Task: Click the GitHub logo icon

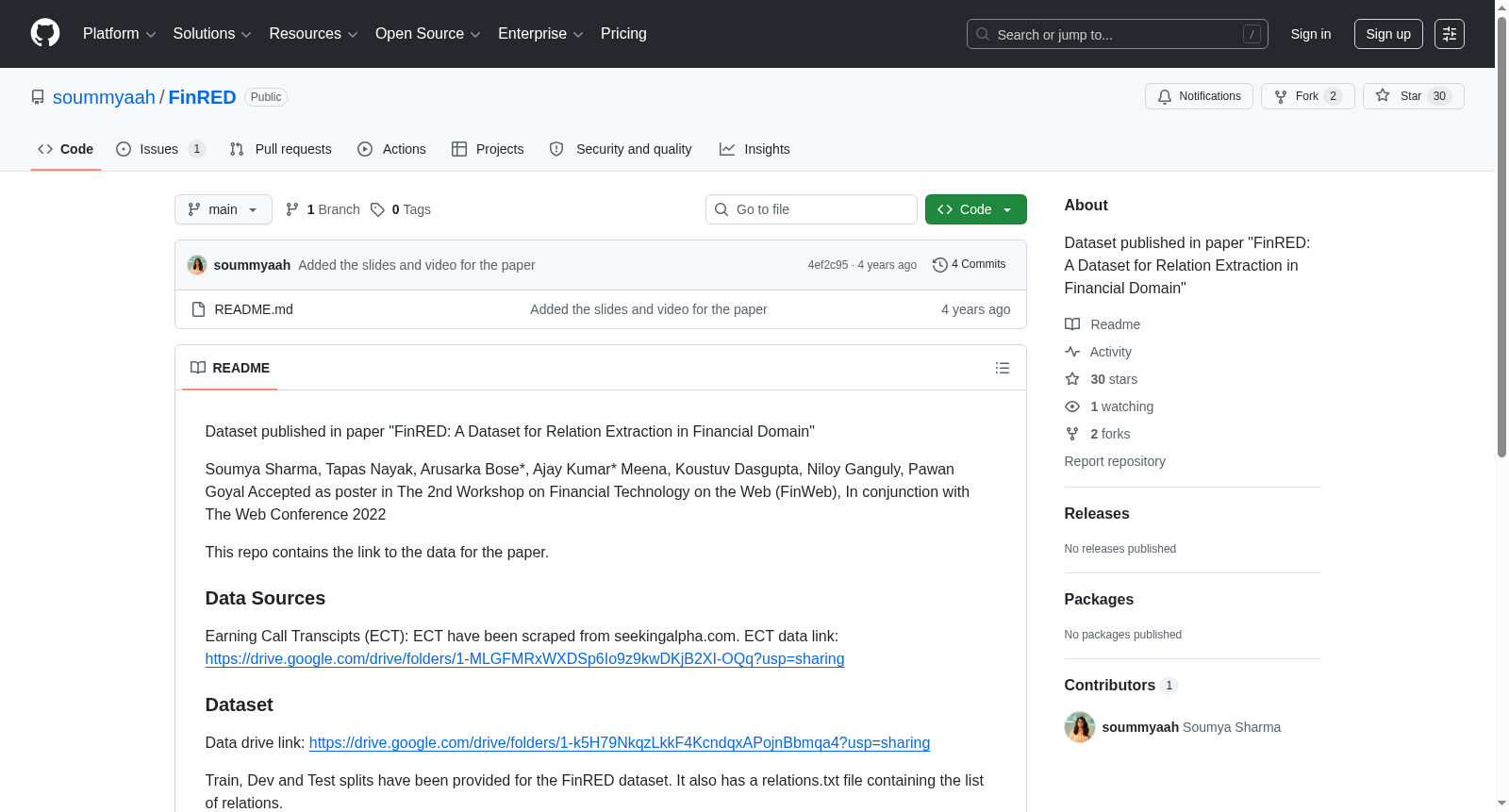Action: click(x=45, y=33)
